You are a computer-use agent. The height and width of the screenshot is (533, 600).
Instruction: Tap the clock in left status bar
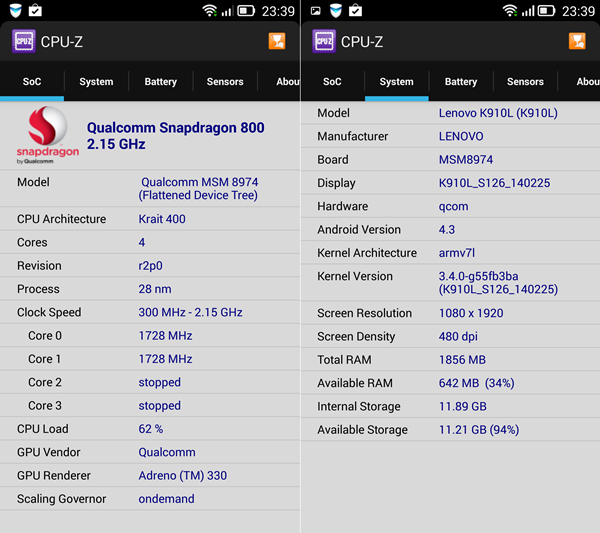pyautogui.click(x=278, y=11)
